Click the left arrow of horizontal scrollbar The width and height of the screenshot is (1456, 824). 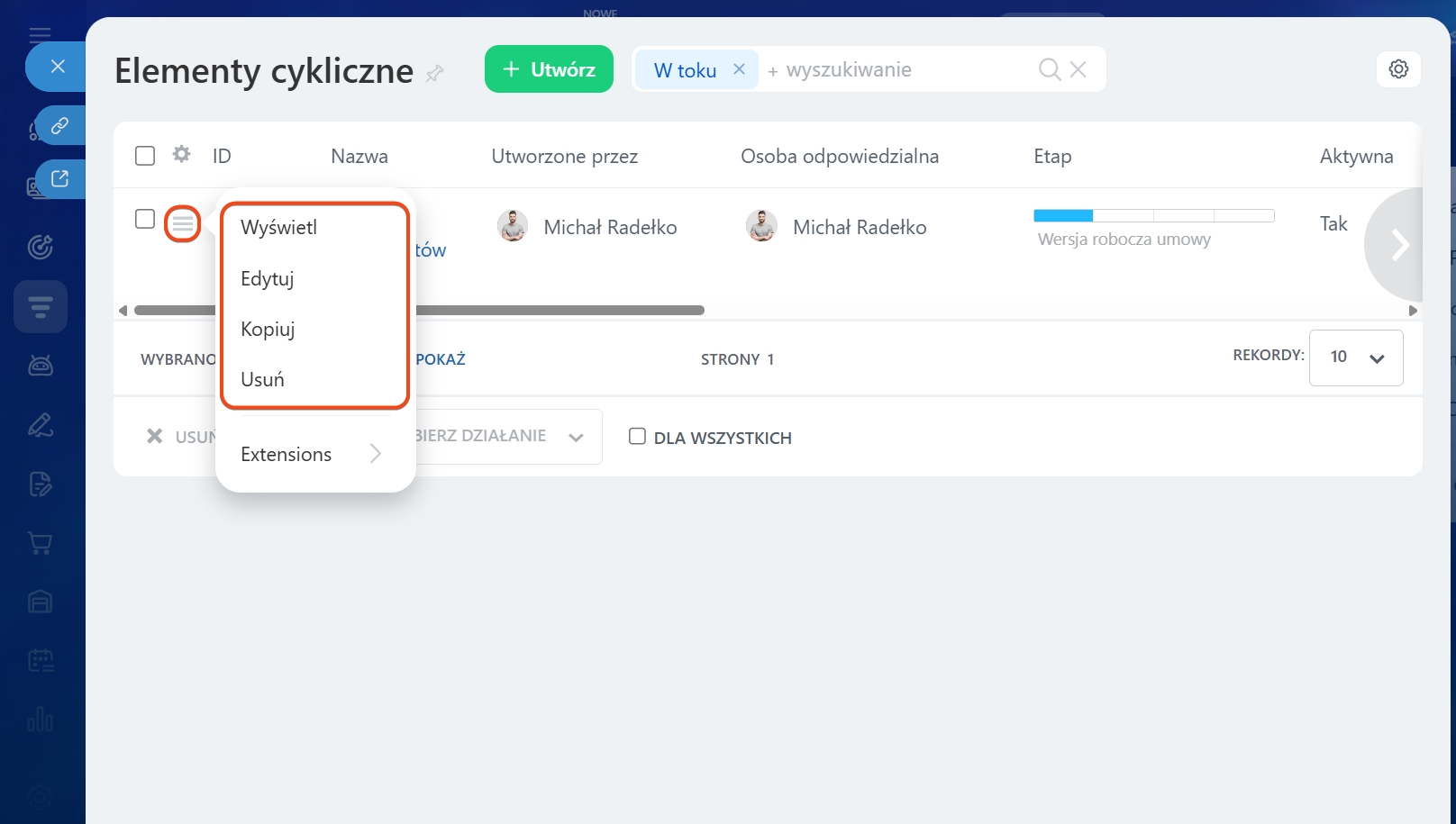point(123,311)
